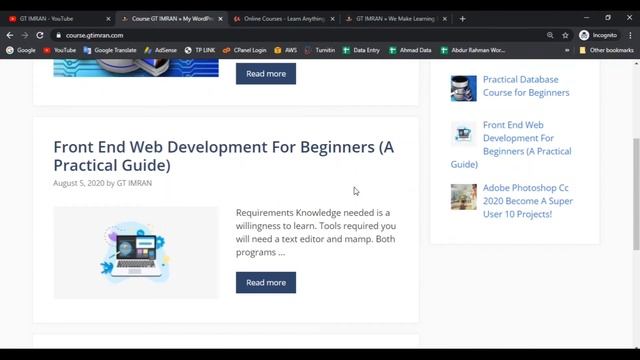
Task: Click the Practical Database sidebar thumbnail
Action: (463, 88)
